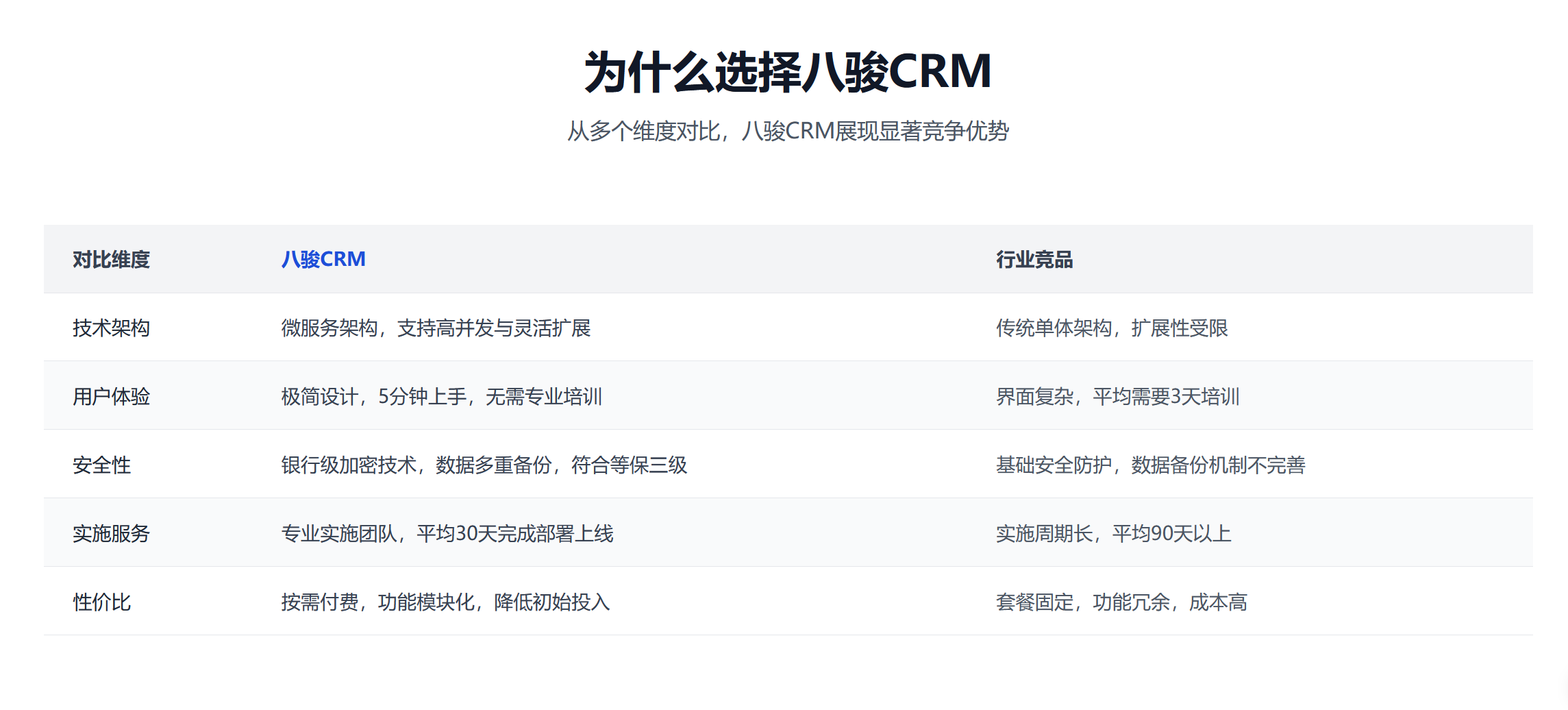Screen dimensions: 1568x710
Task: Select the 行业竞品 column header
Action: click(1034, 259)
